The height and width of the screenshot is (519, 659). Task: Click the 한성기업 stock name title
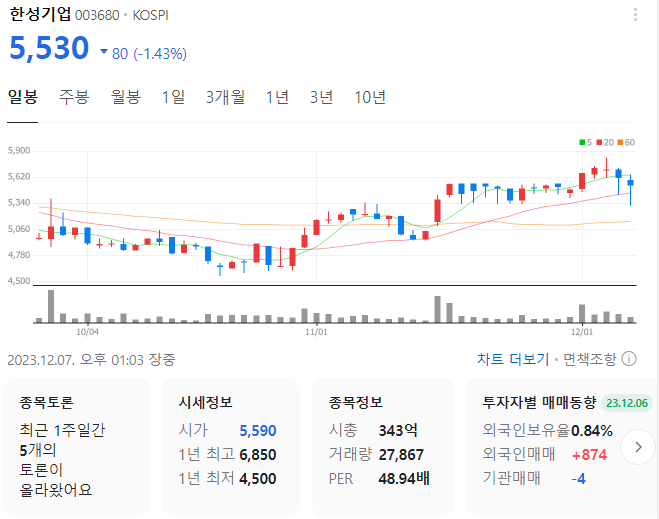click(x=40, y=15)
